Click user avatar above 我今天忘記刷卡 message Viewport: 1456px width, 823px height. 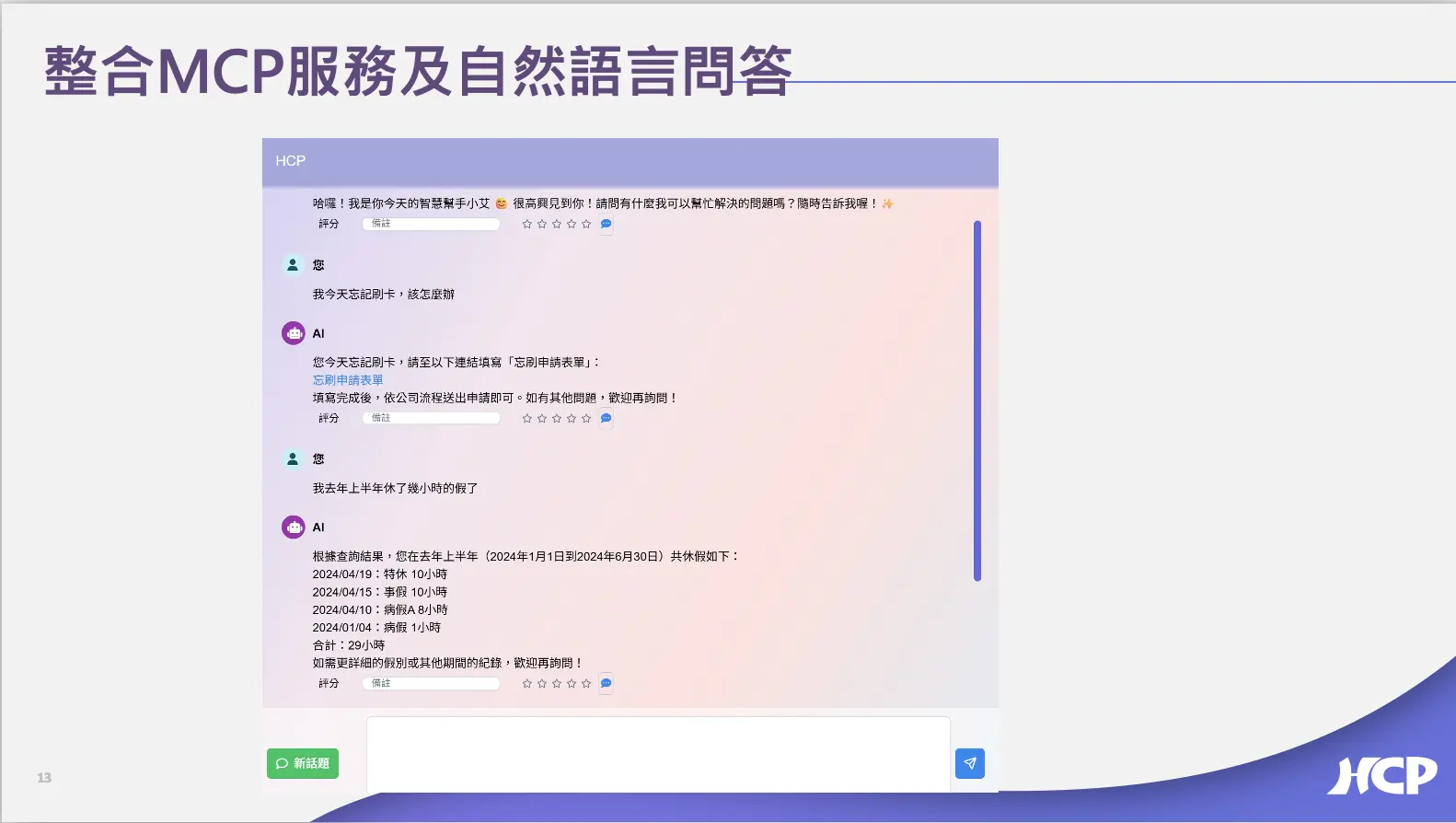293,265
